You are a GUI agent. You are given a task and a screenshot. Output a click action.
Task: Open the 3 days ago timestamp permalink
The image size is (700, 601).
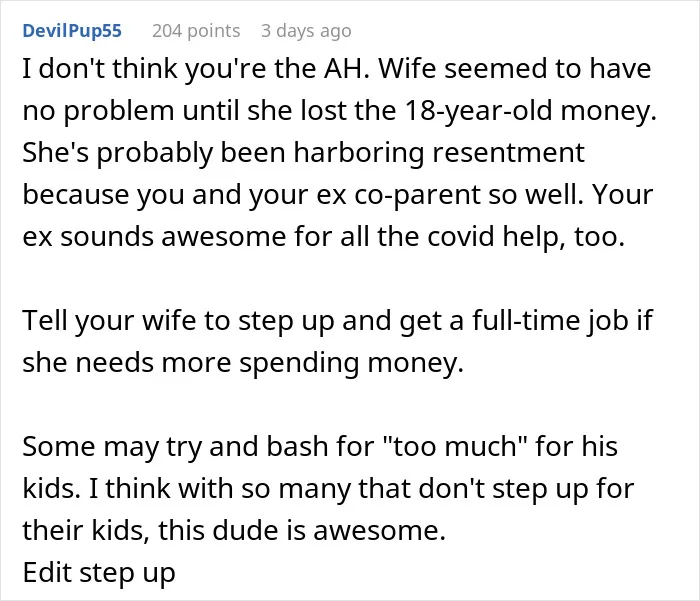(x=306, y=31)
